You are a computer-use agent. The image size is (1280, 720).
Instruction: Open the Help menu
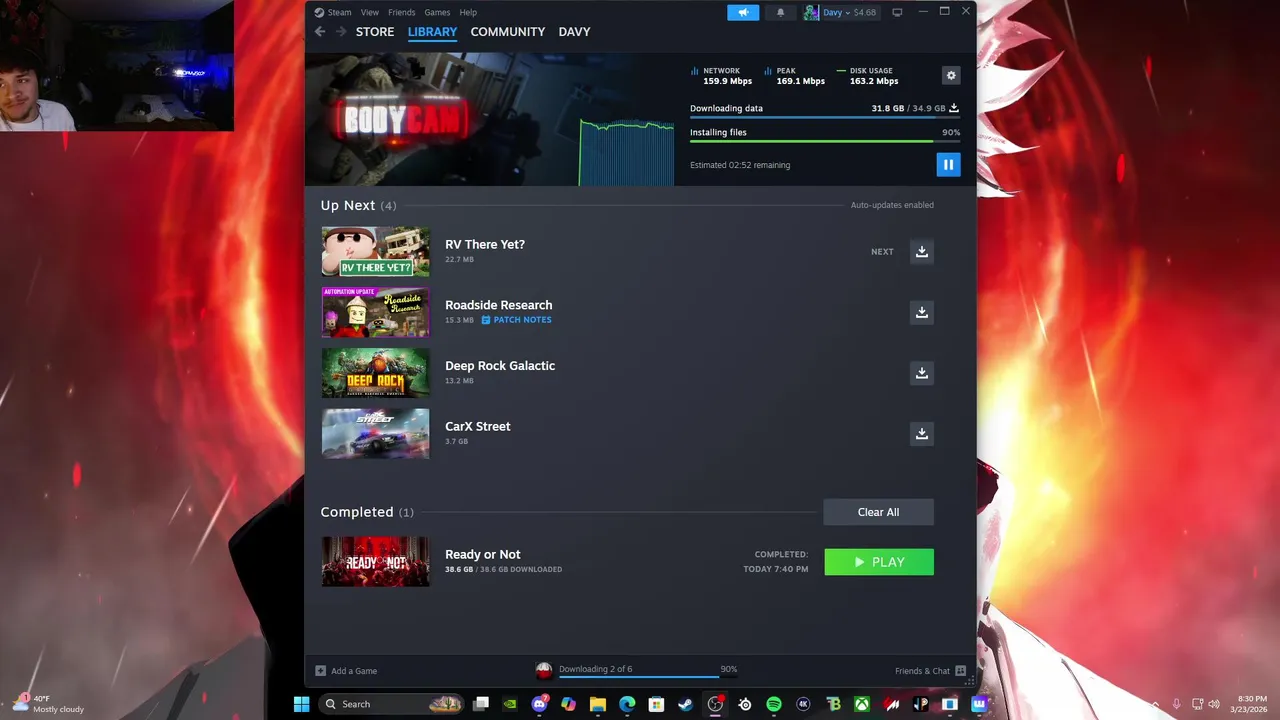click(x=468, y=12)
